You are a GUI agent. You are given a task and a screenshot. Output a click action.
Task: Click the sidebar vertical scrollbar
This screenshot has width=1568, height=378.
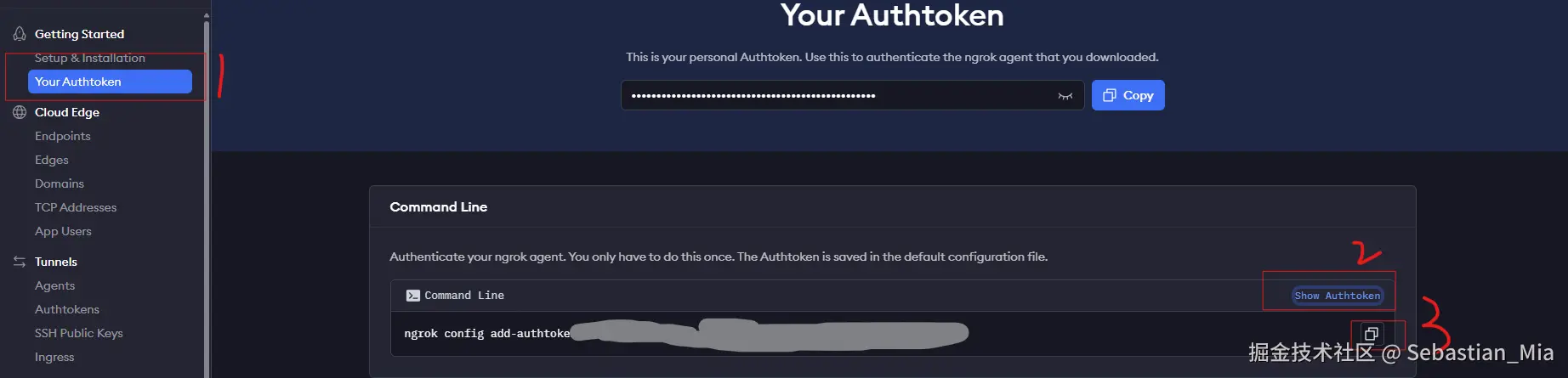[x=207, y=195]
